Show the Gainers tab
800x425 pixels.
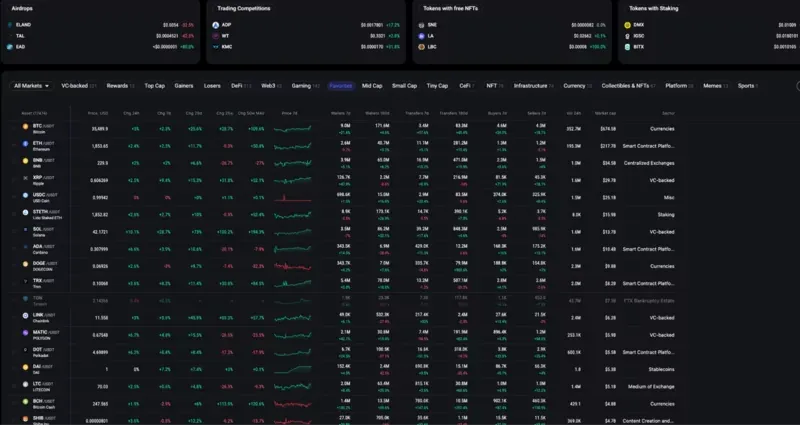pos(184,86)
